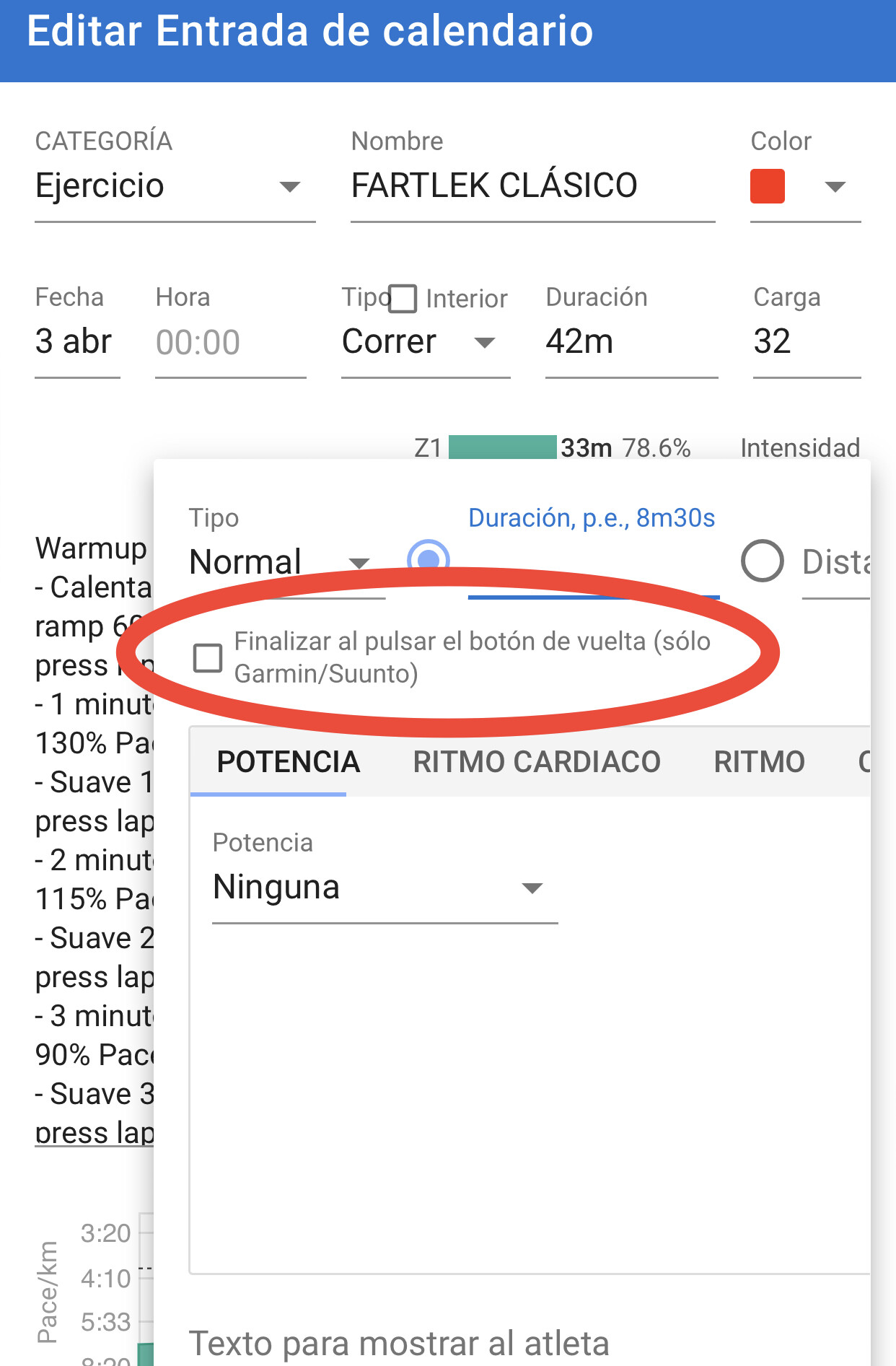This screenshot has height=1366, width=896.
Task: Enable Finalizar al pulsar el botón de vuelta
Action: 208,657
